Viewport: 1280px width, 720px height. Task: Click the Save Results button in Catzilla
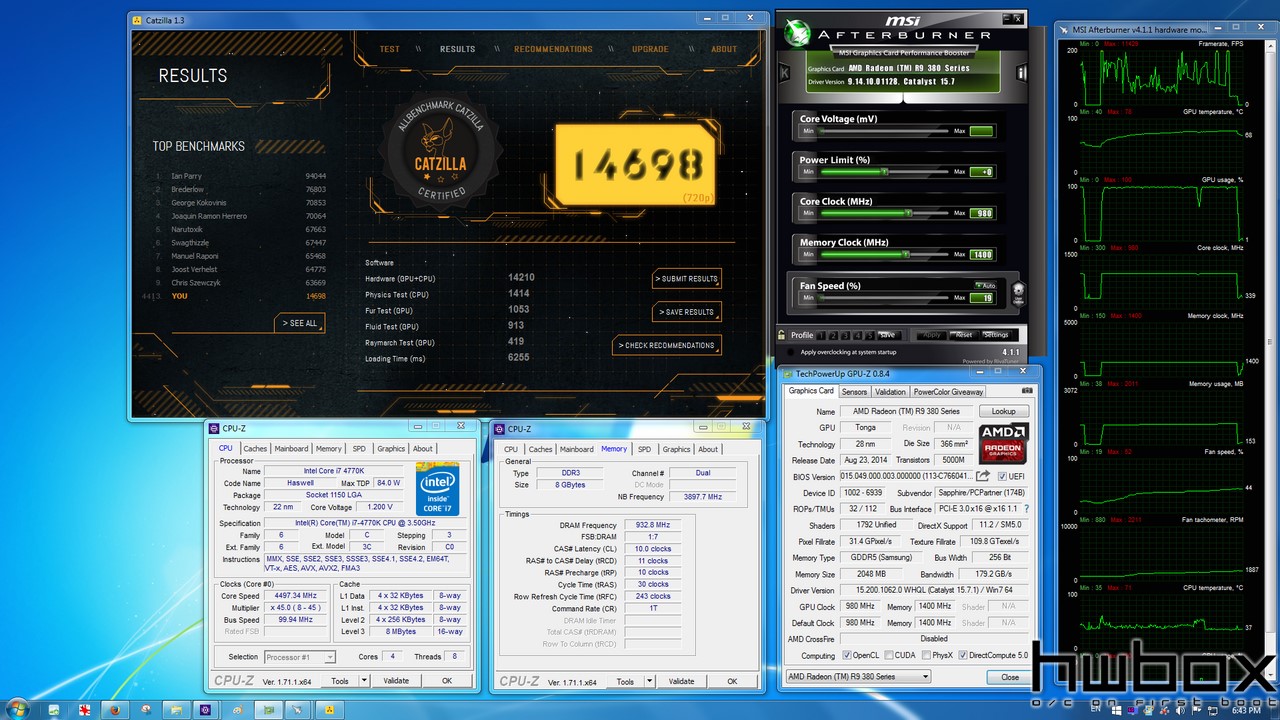coord(686,312)
